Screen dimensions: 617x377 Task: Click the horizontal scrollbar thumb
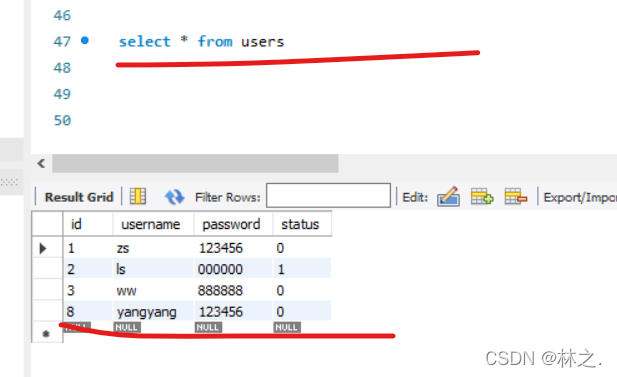coord(195,163)
